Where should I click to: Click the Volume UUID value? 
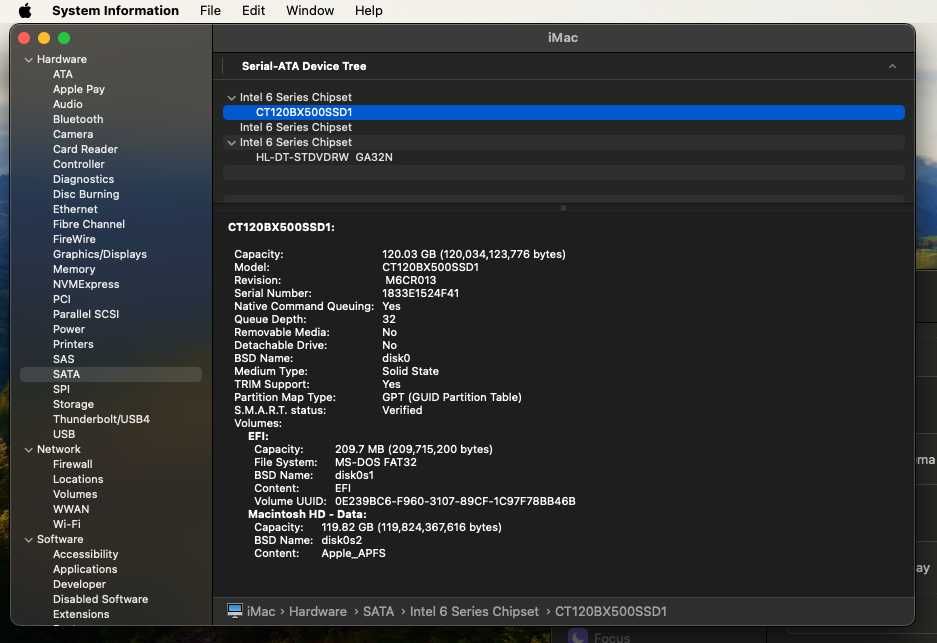[455, 501]
